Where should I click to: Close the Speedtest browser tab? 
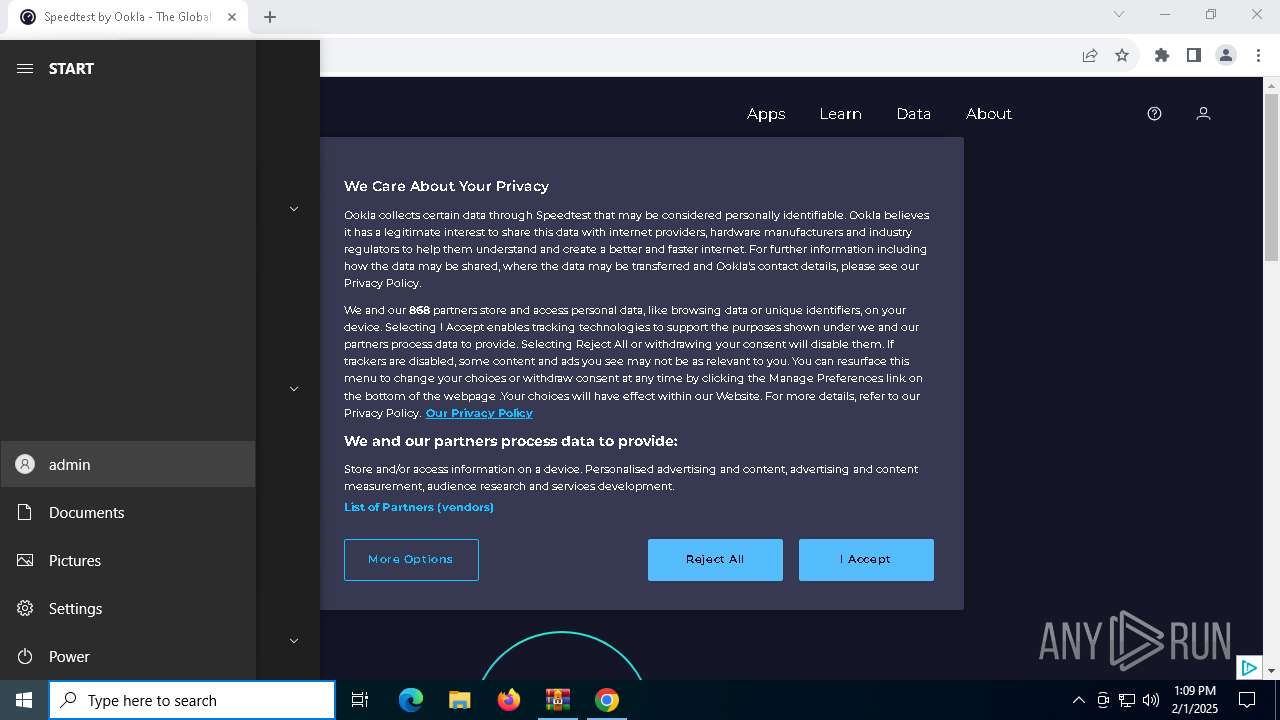pos(232,17)
